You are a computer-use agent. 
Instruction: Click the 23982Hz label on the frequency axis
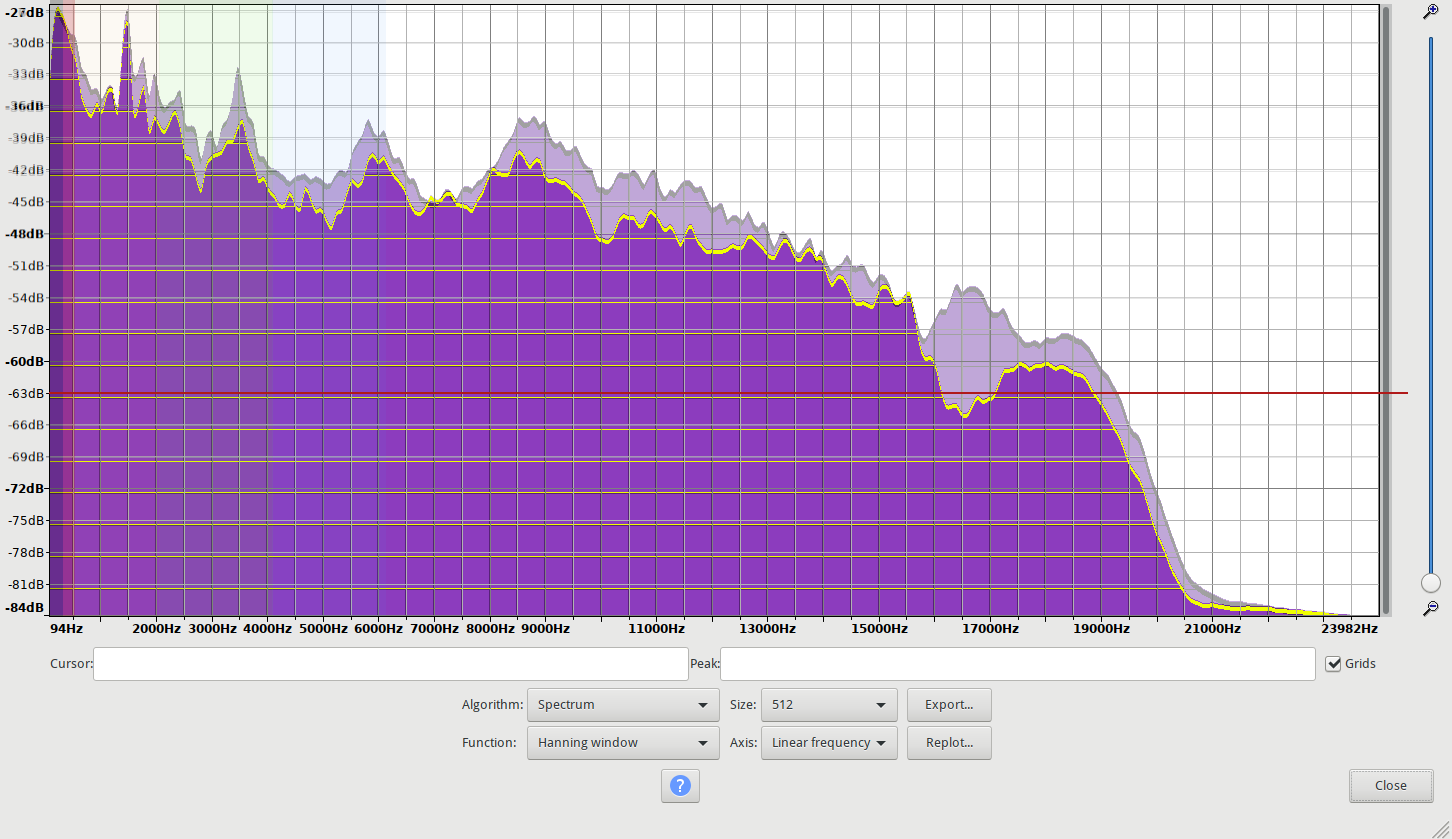pos(1349,629)
